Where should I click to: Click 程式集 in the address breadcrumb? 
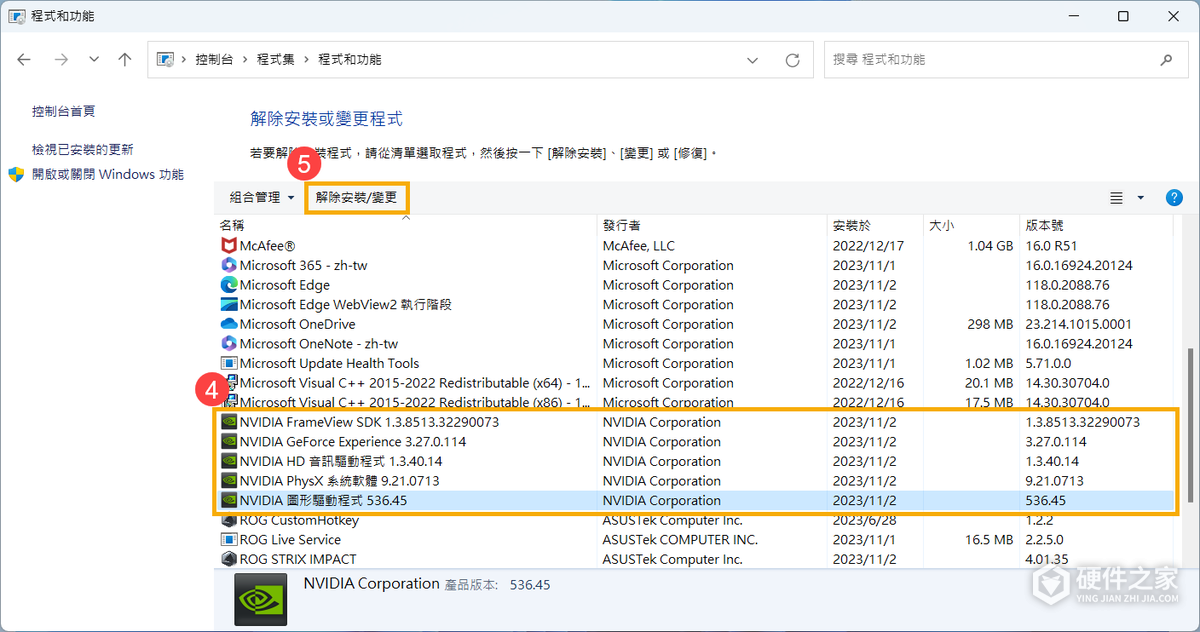click(276, 60)
